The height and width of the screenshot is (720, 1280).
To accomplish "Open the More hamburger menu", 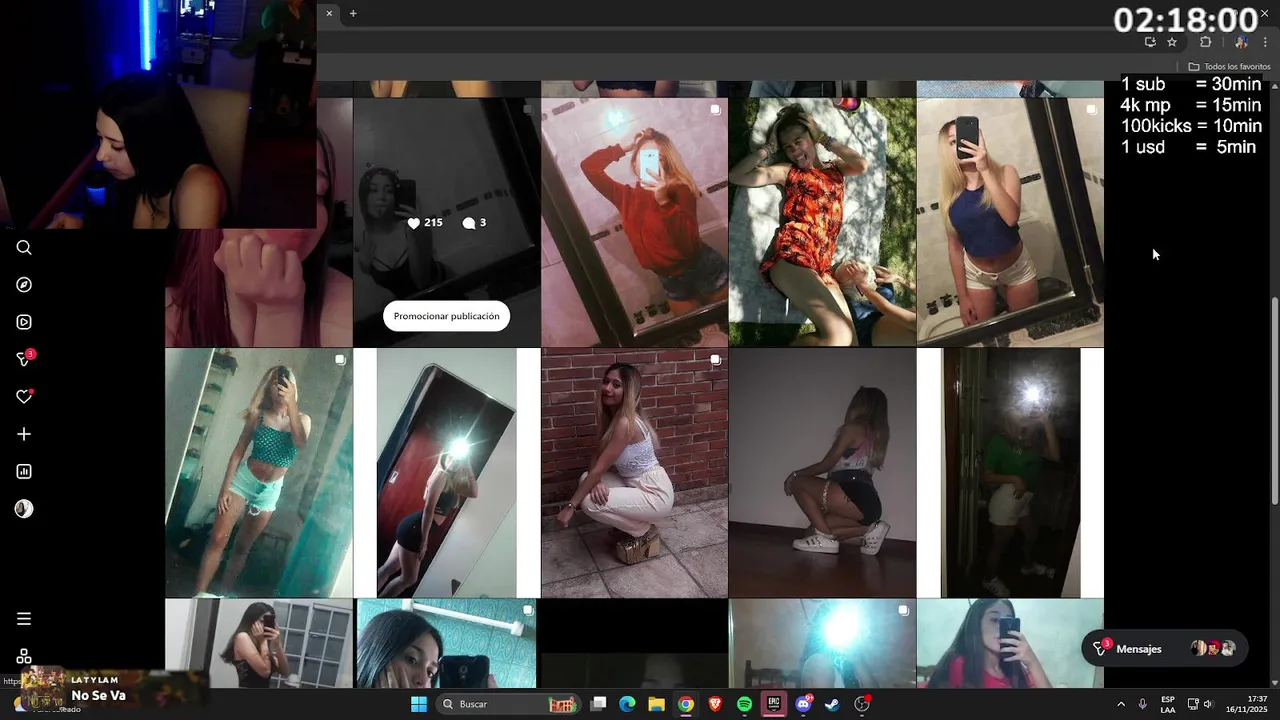I will pos(24,619).
